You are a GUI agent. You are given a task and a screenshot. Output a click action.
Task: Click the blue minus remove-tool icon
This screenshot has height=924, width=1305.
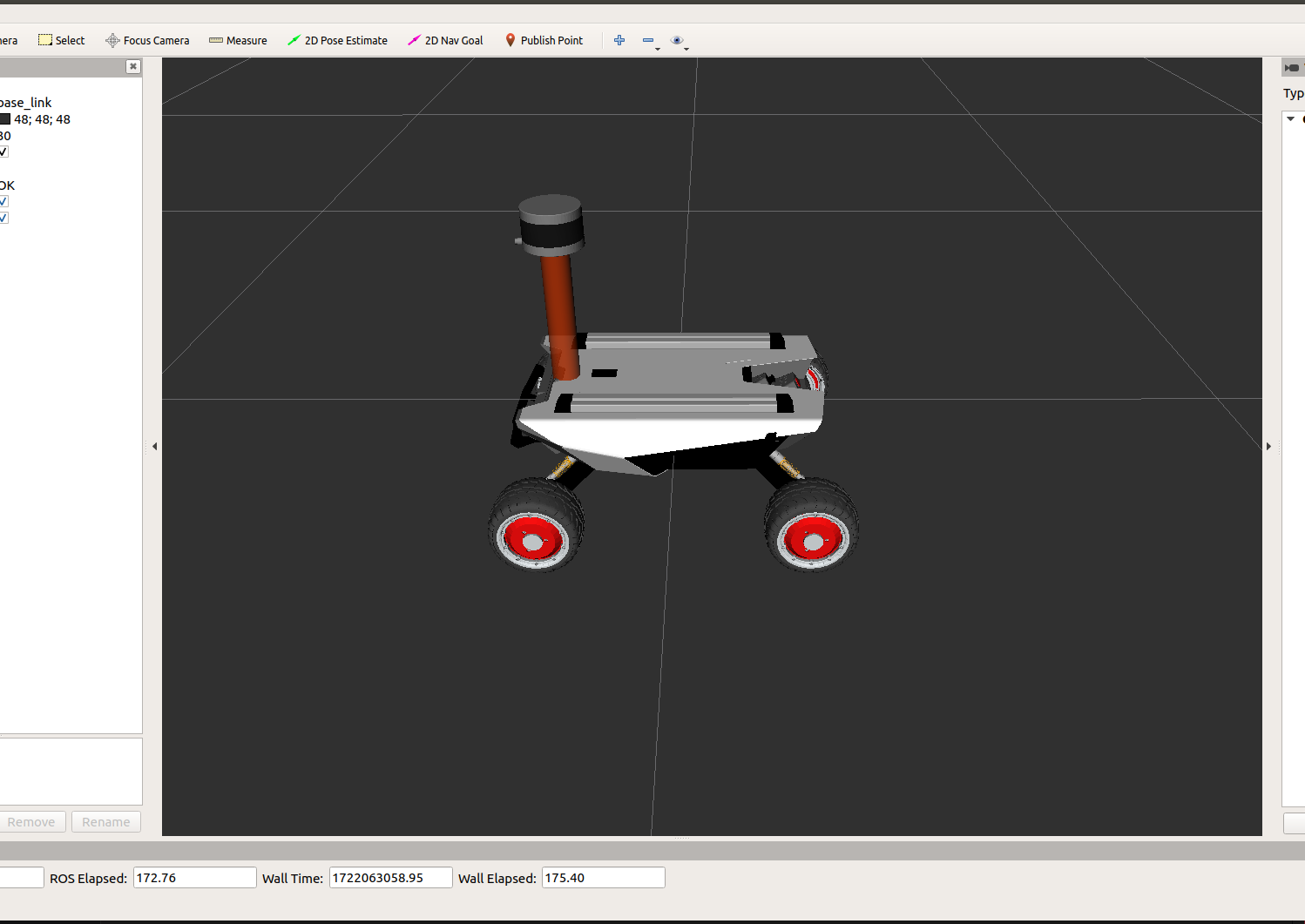click(648, 40)
